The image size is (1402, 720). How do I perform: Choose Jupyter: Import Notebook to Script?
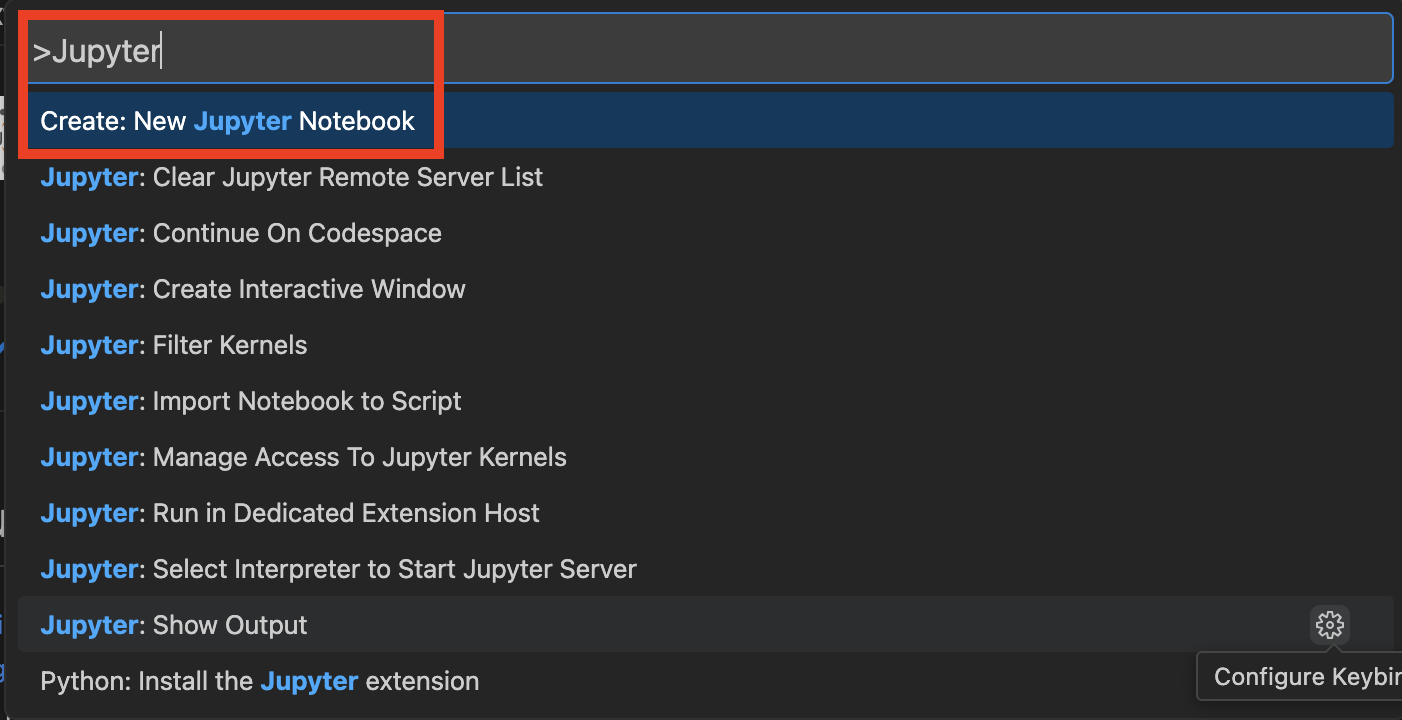click(x=705, y=401)
